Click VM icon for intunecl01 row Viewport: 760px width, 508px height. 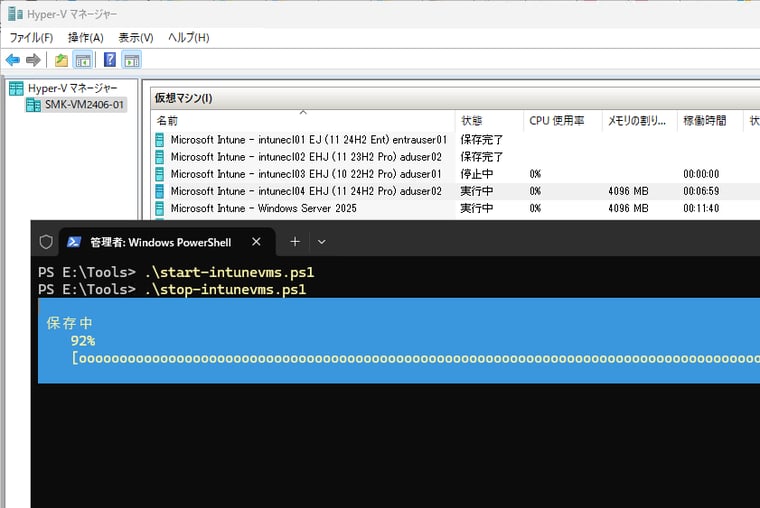click(159, 140)
